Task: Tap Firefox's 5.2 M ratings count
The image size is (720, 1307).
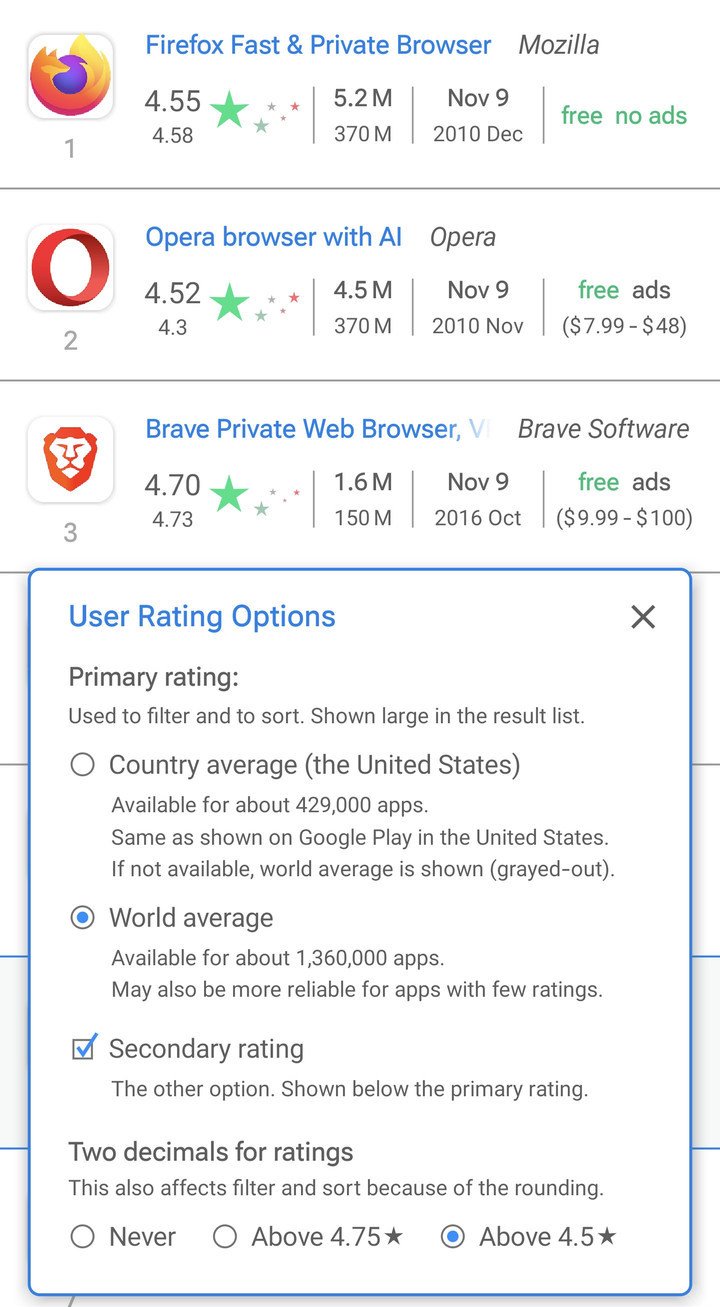Action: 362,98
